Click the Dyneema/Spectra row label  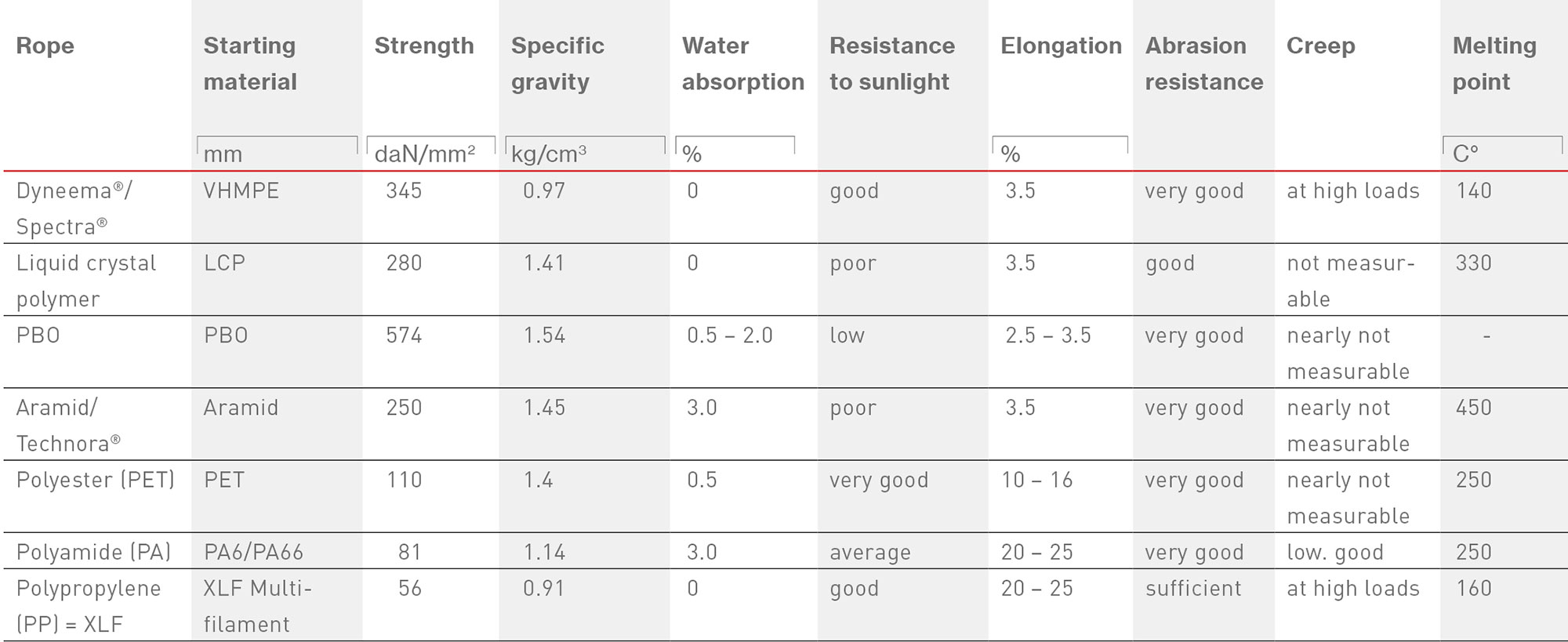74,209
